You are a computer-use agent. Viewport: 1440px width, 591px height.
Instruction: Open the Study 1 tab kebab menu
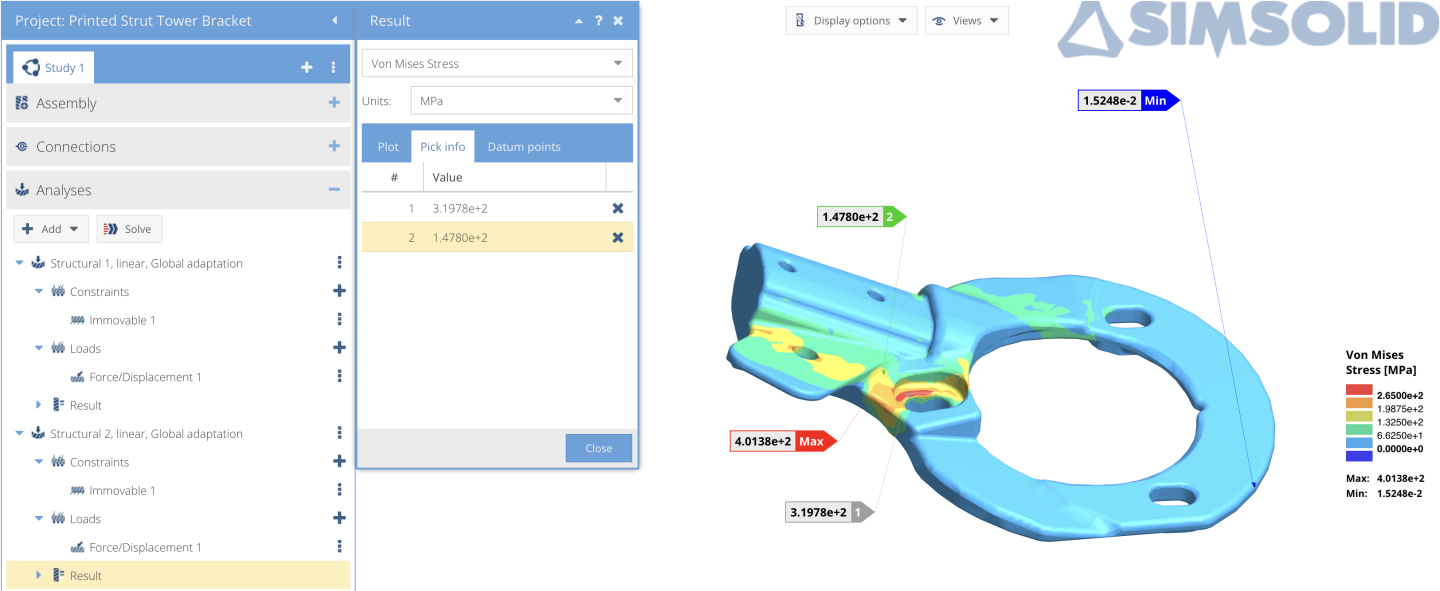pos(333,67)
